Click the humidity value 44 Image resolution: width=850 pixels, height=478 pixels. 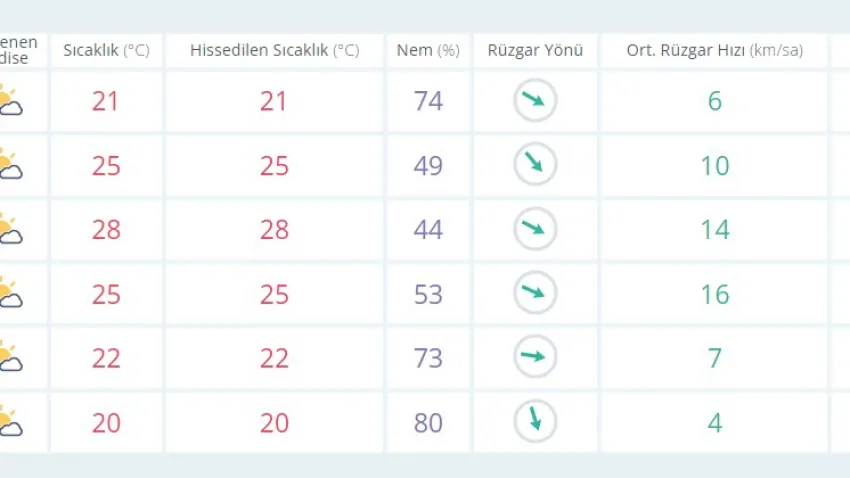click(428, 230)
